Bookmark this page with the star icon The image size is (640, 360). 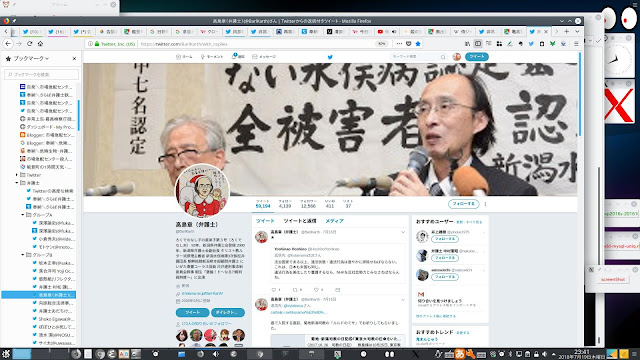418,44
